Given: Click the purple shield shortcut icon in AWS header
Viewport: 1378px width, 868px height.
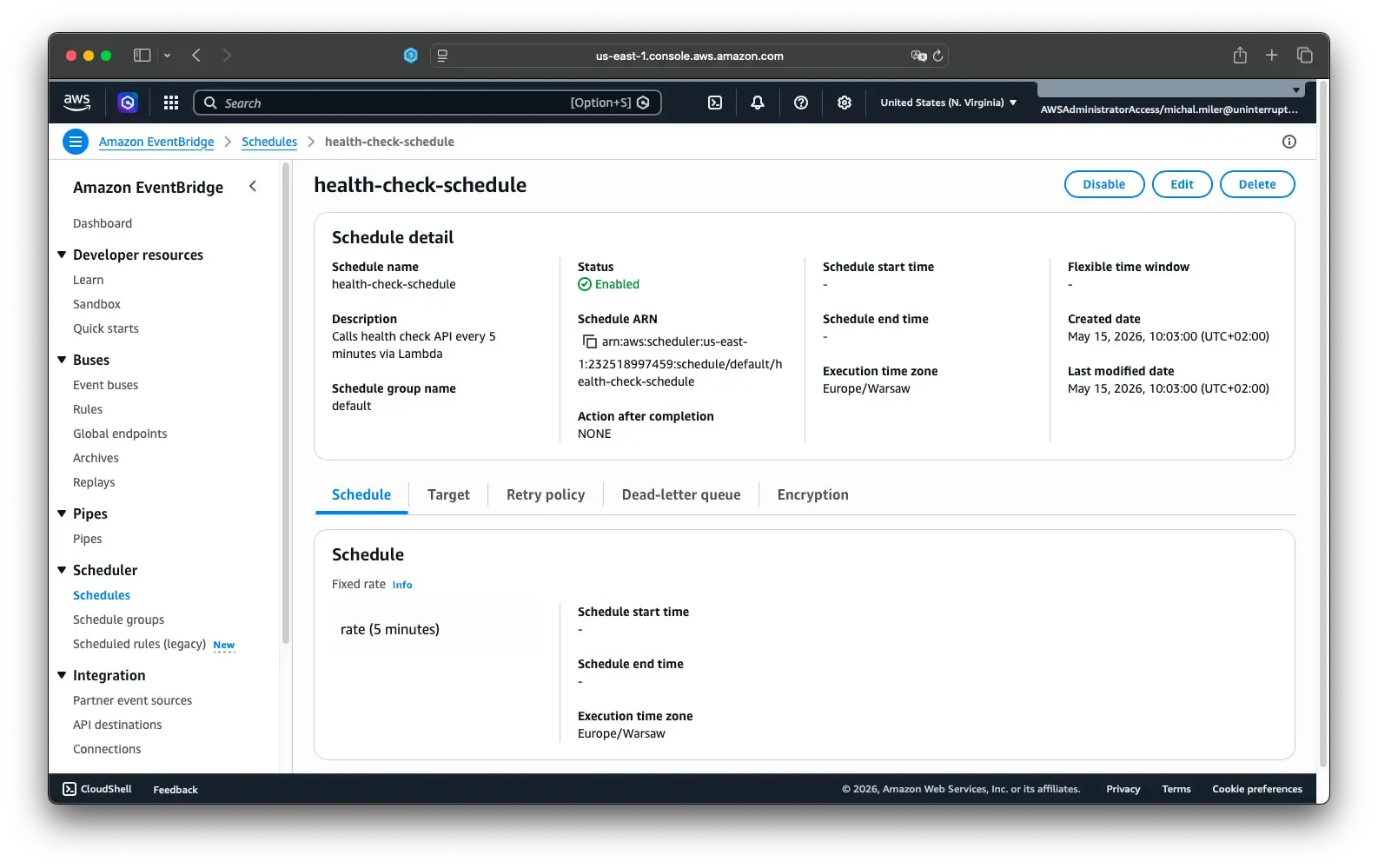Looking at the screenshot, I should click(128, 103).
